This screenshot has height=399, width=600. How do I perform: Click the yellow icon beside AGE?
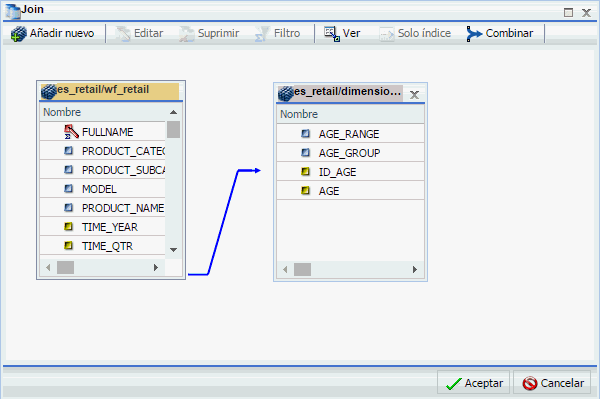(x=306, y=191)
